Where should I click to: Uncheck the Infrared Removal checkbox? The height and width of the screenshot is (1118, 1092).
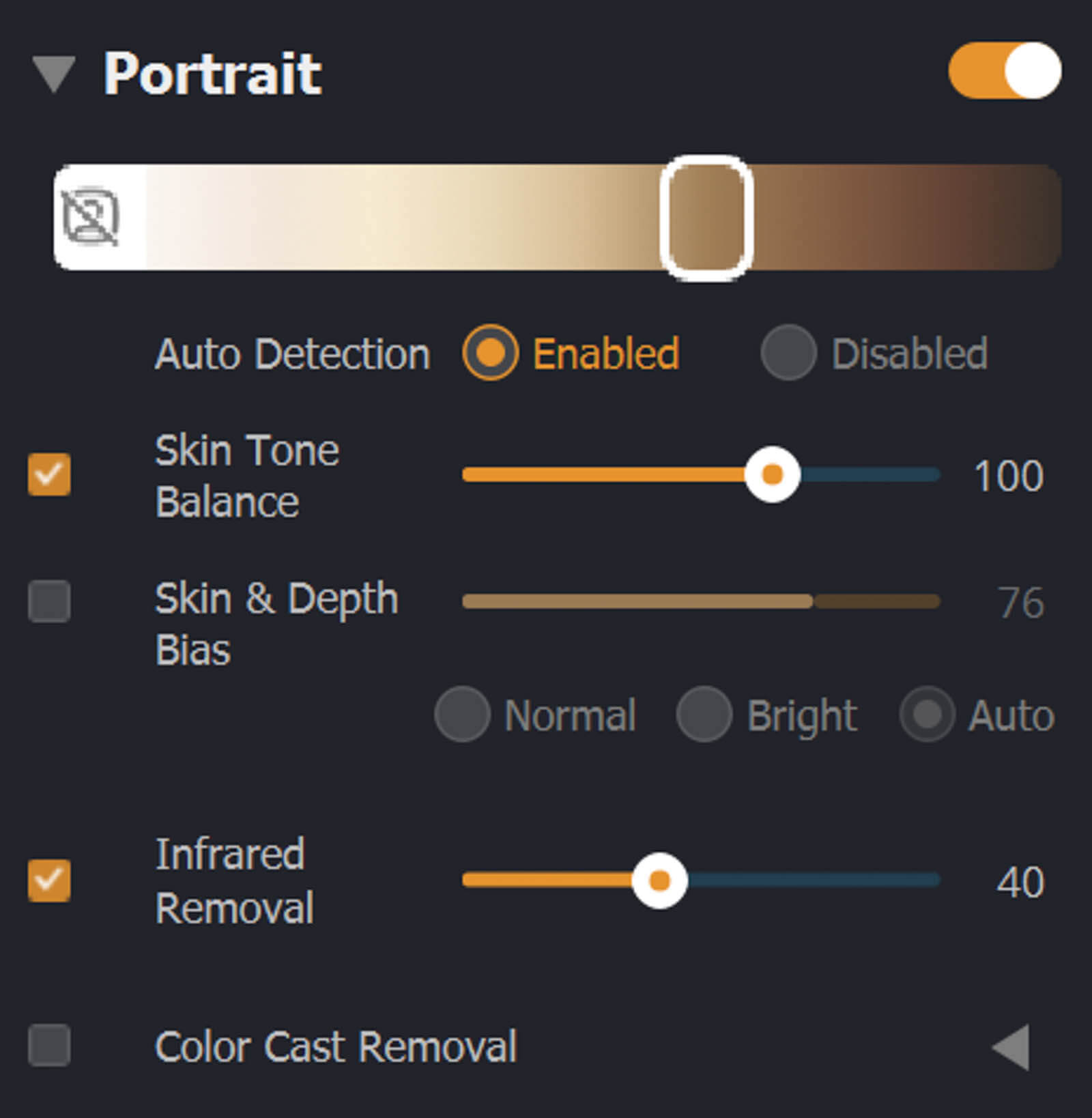click(x=49, y=880)
